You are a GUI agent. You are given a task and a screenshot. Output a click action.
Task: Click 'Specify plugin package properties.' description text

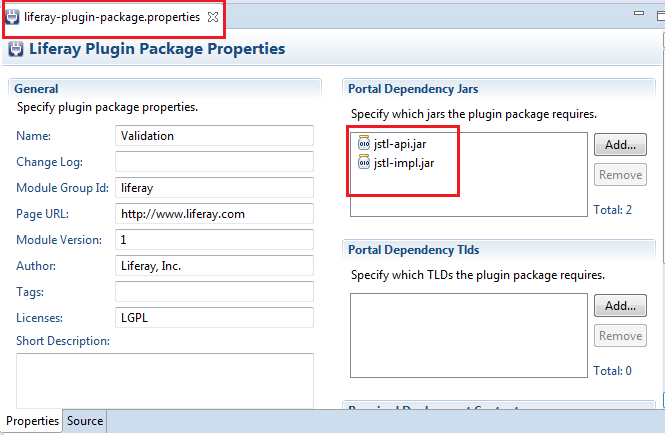click(107, 107)
